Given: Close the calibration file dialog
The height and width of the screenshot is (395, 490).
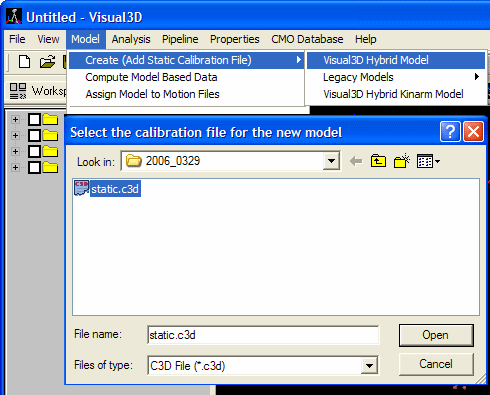Looking at the screenshot, I should point(473,132).
